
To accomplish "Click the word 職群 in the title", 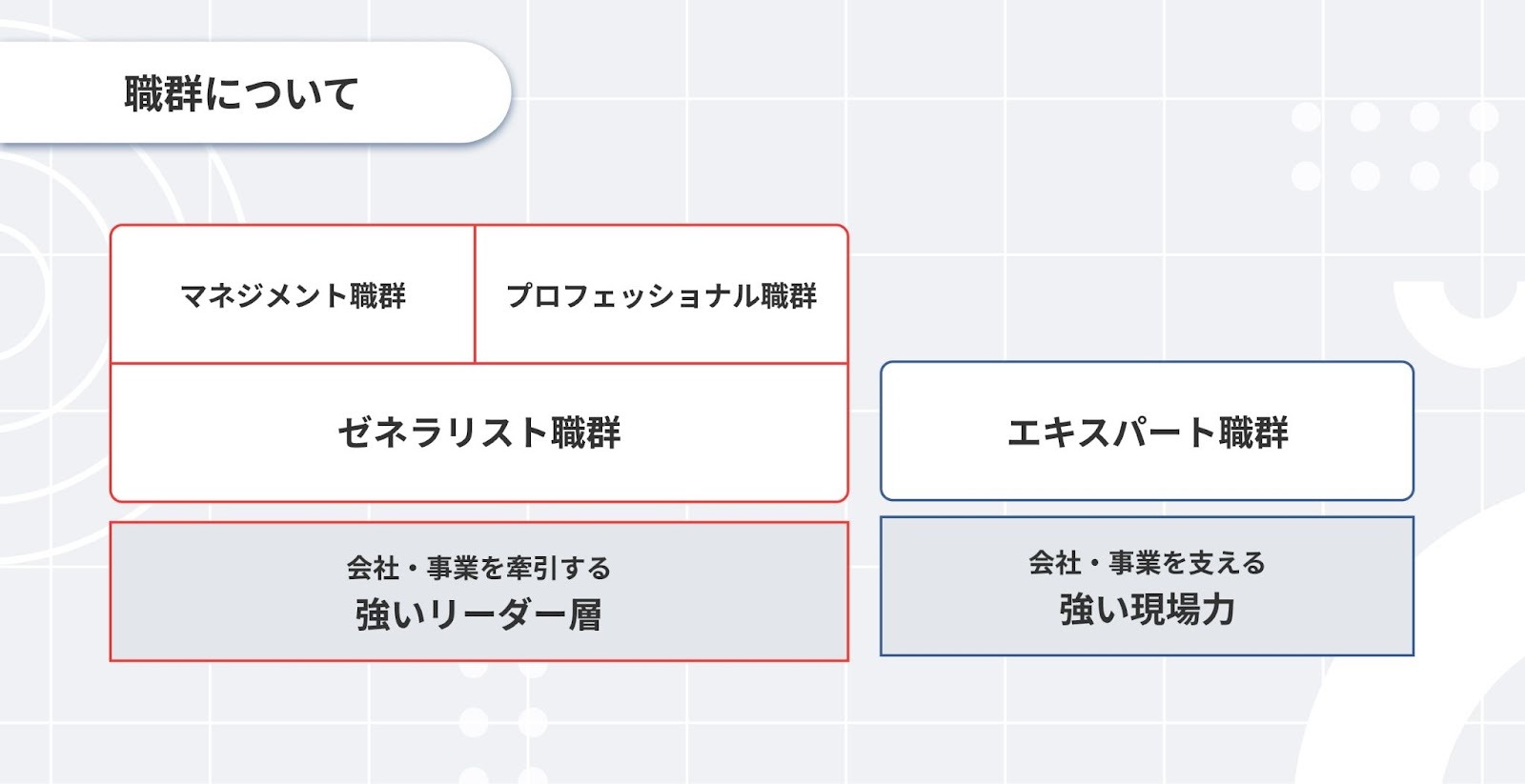I will click(x=163, y=93).
